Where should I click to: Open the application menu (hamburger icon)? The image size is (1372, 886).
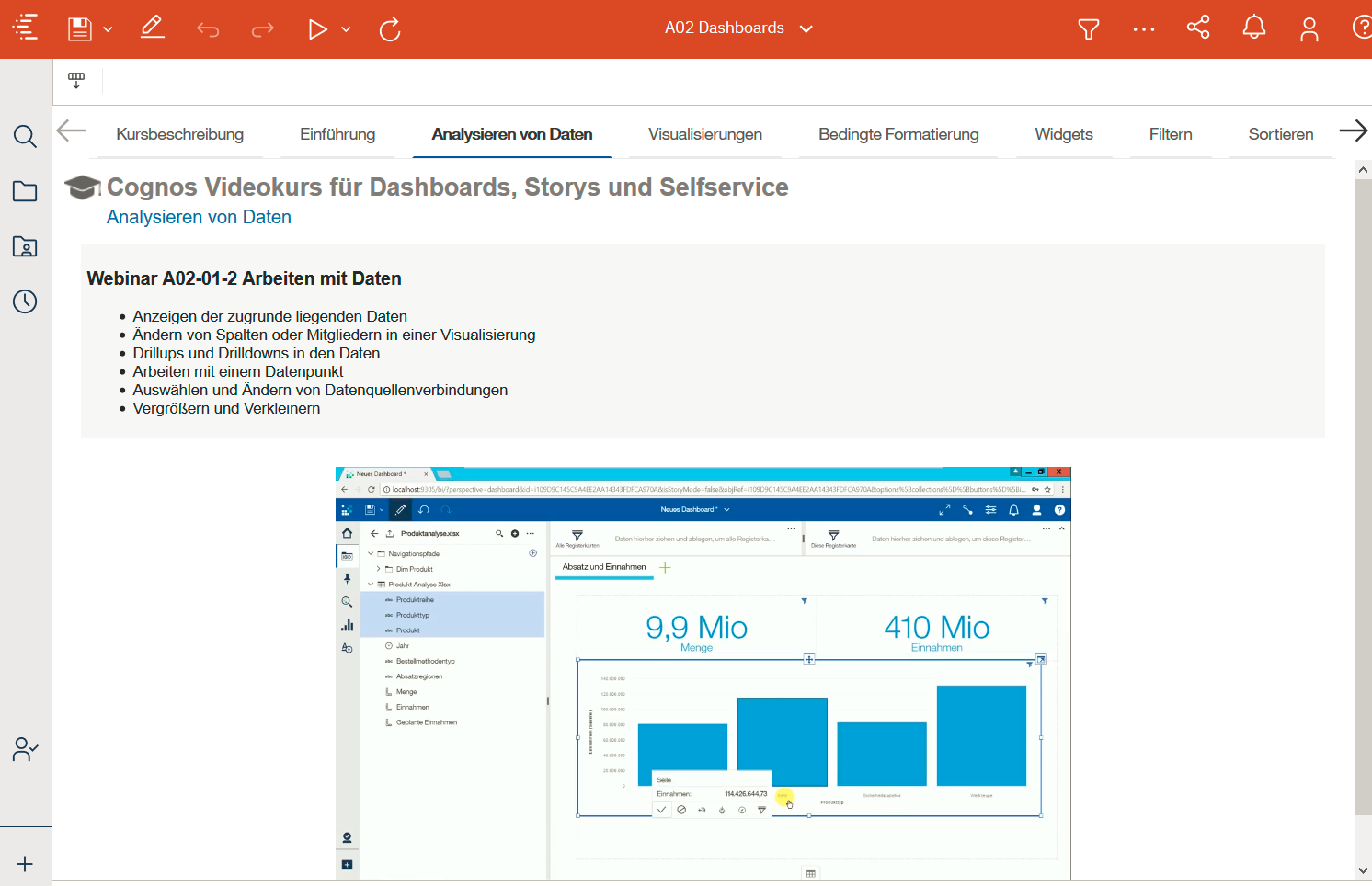[25, 28]
